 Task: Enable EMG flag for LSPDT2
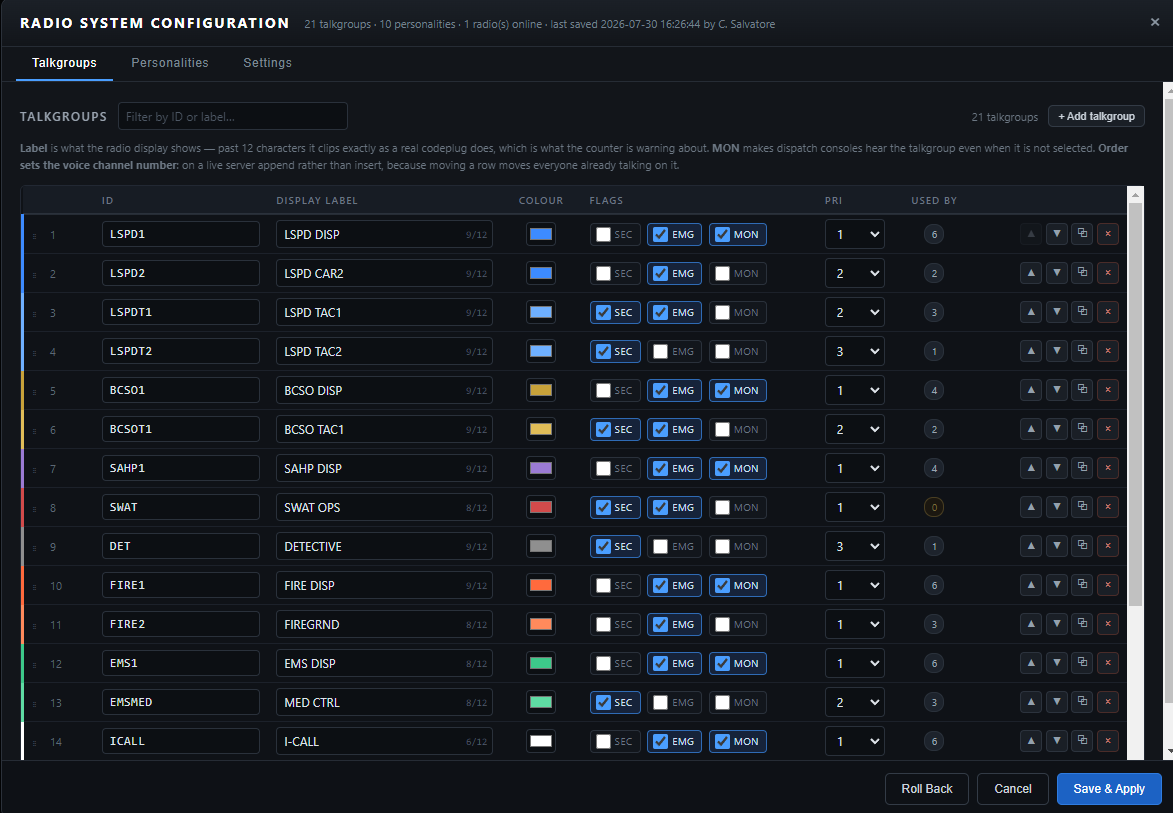(x=673, y=351)
